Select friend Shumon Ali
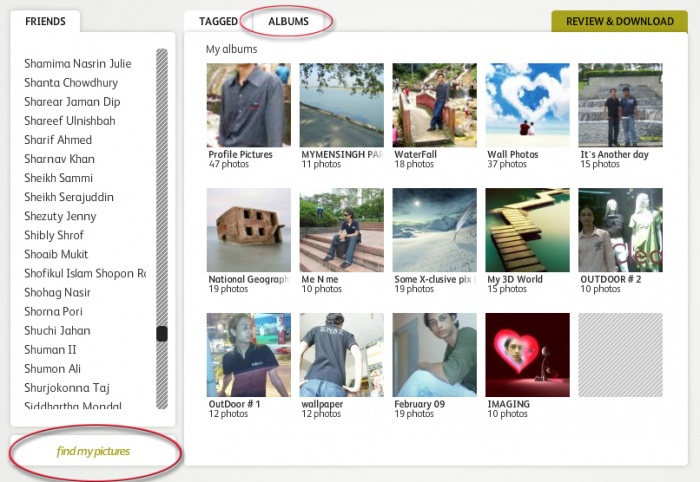Image resolution: width=700 pixels, height=482 pixels. tap(52, 369)
